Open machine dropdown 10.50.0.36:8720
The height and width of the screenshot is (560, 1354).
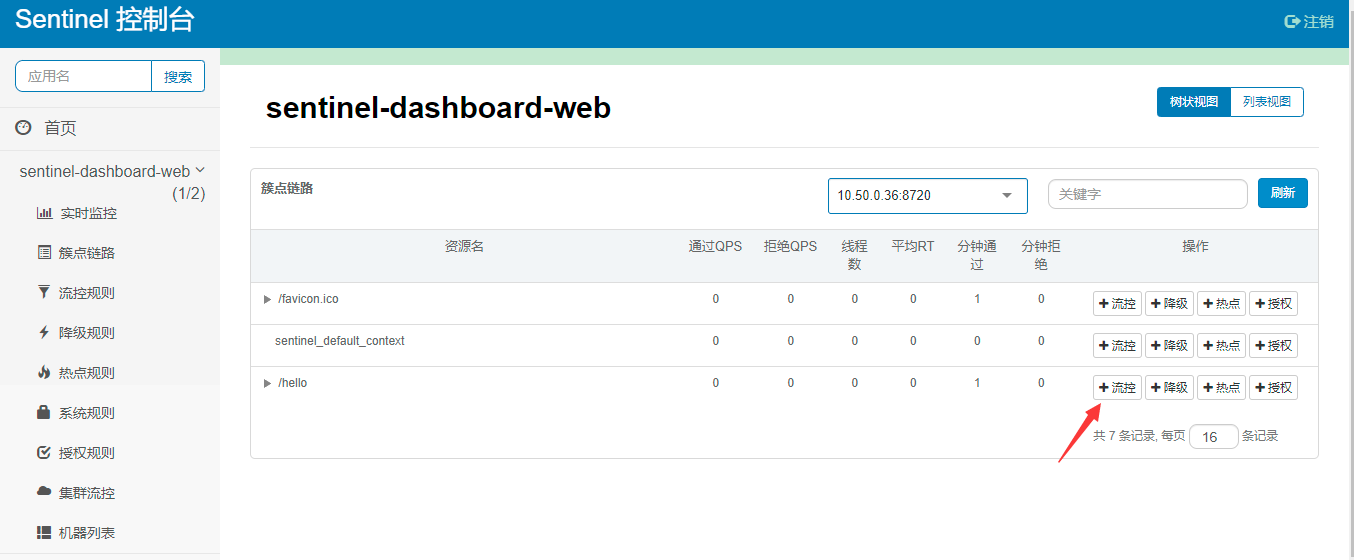[927, 195]
